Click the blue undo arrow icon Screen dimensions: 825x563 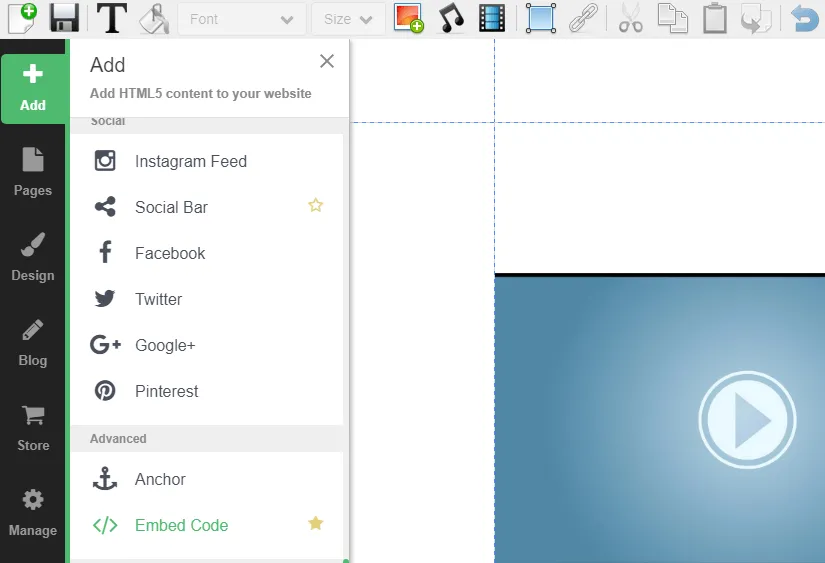point(804,18)
